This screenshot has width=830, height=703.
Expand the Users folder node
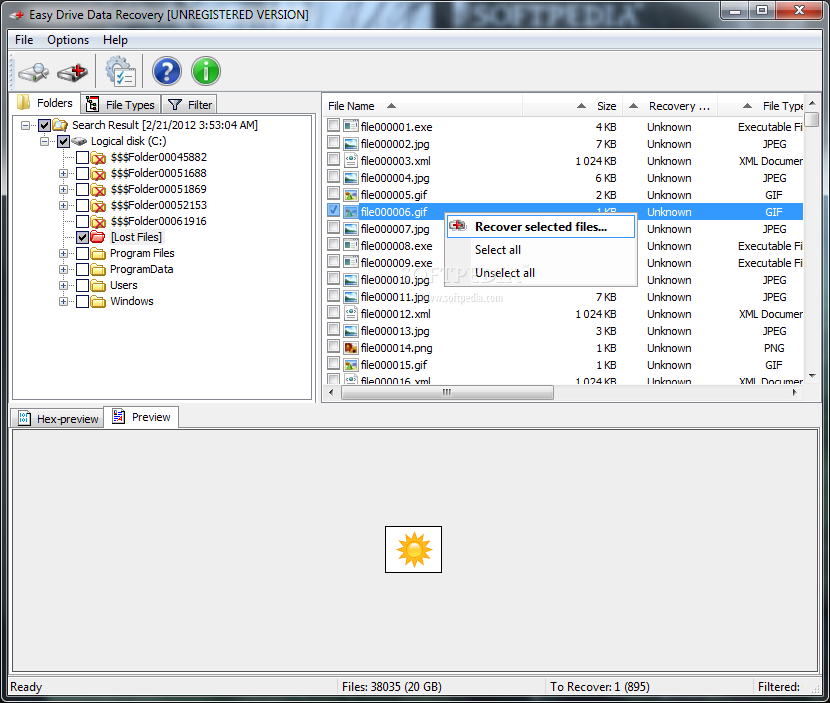(x=64, y=285)
